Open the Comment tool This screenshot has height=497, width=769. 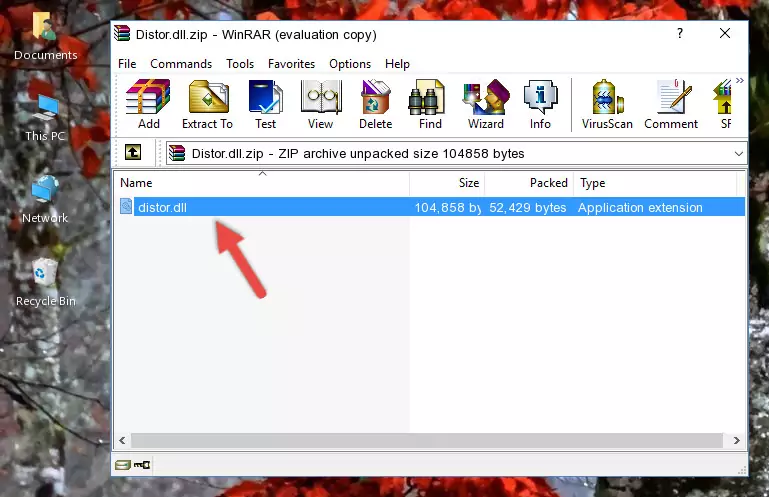click(x=671, y=105)
